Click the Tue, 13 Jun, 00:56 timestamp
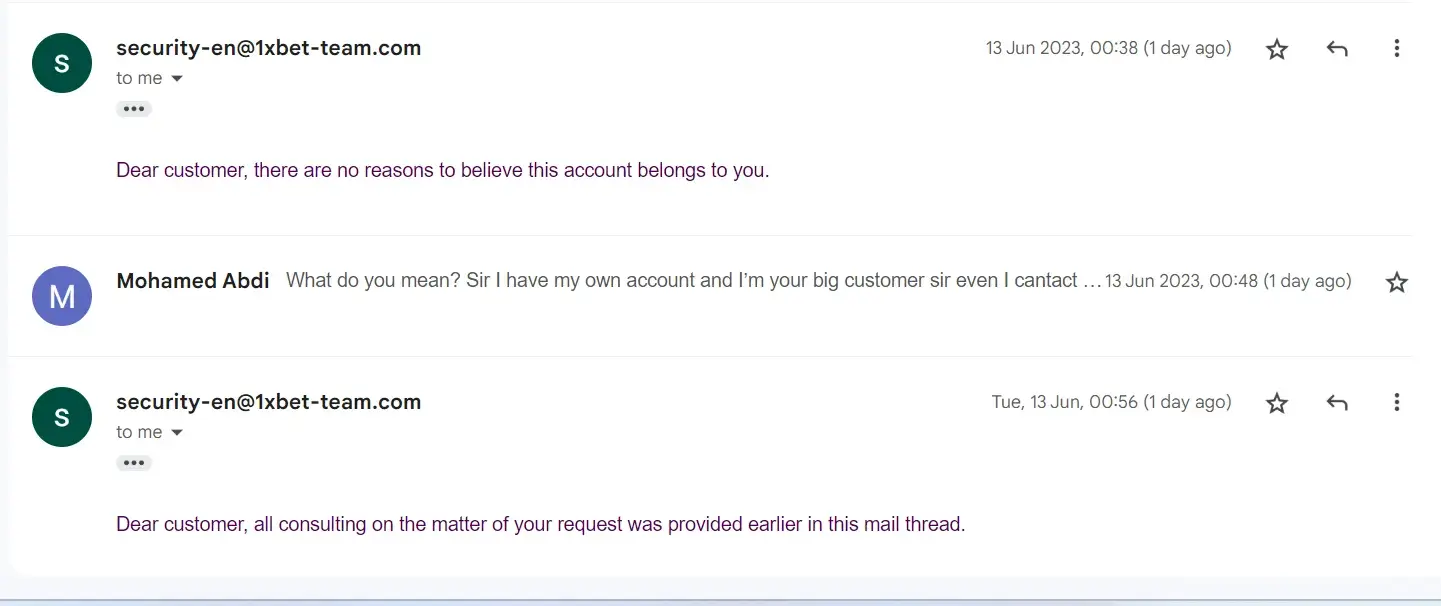Image resolution: width=1441 pixels, height=606 pixels. point(1111,402)
